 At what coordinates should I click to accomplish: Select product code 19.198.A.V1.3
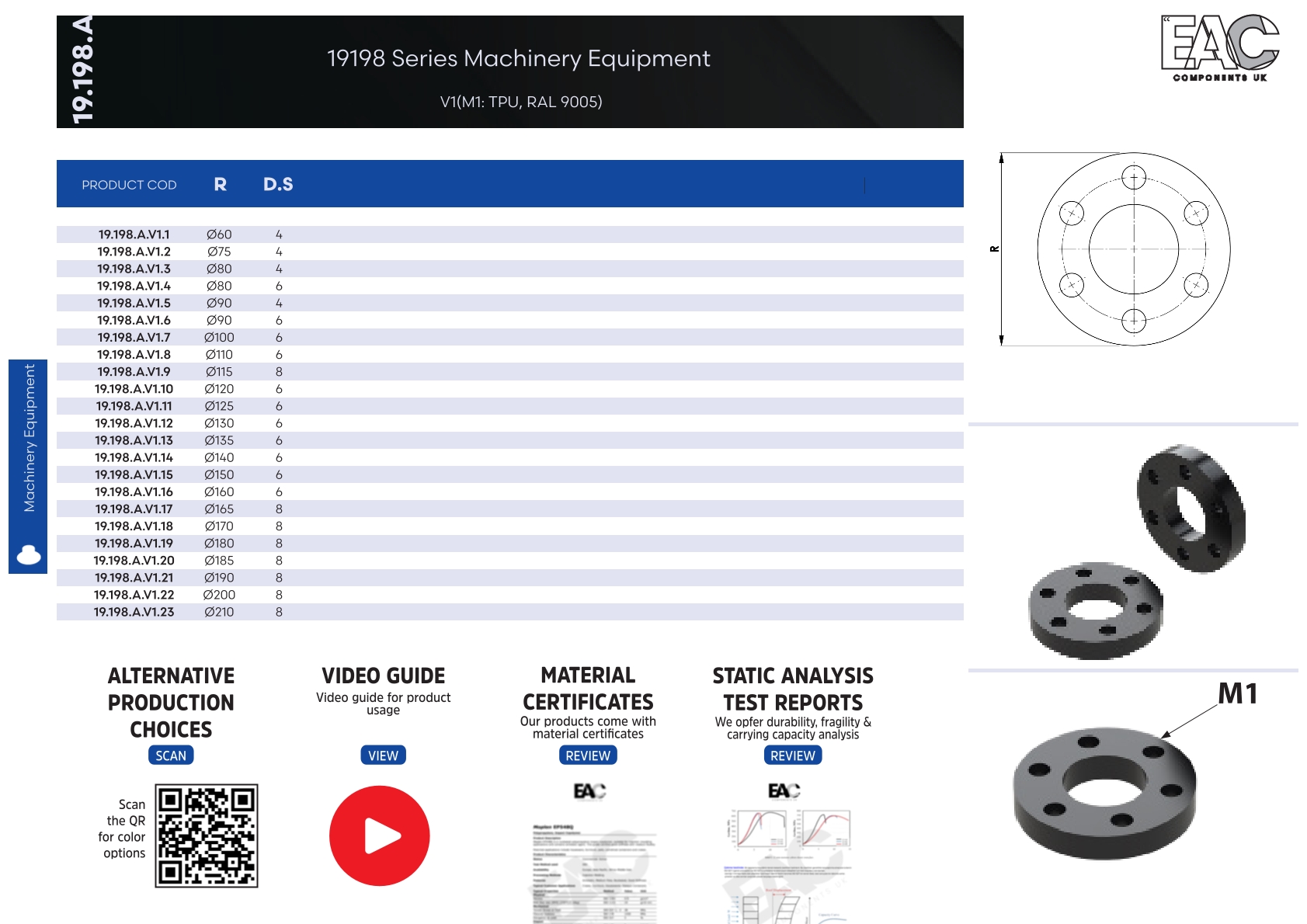click(134, 269)
